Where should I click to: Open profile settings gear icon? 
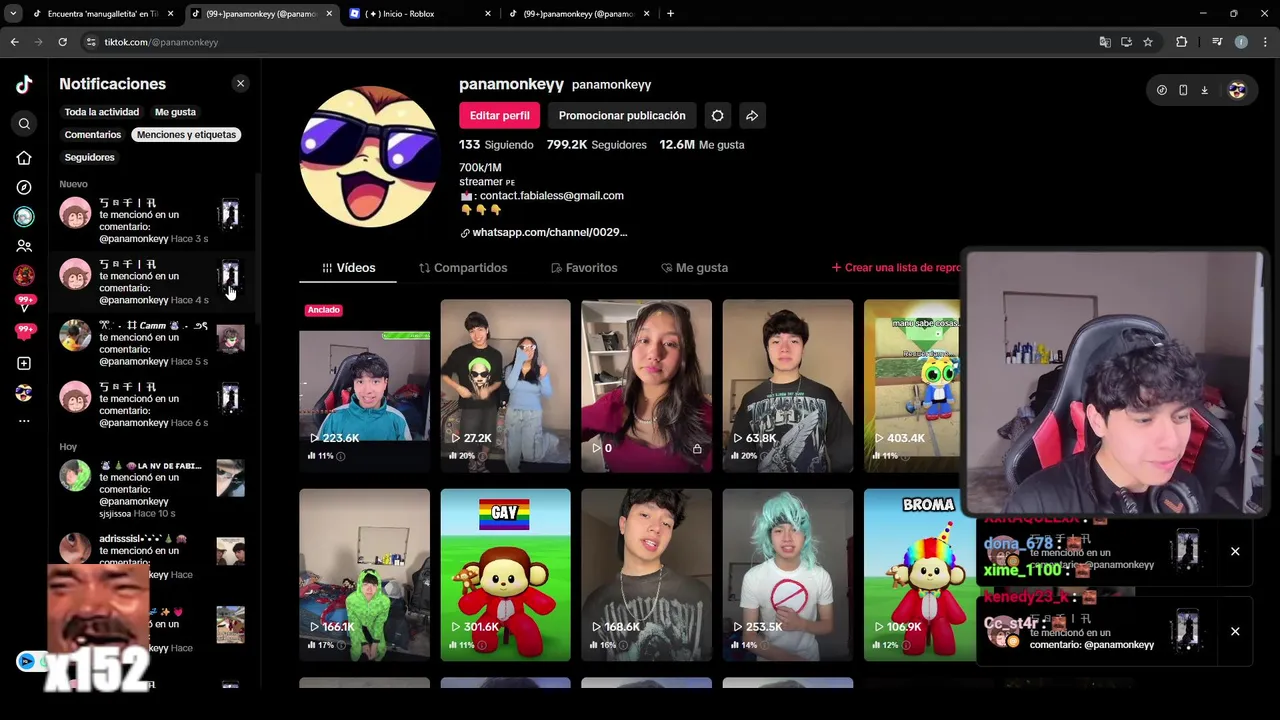pos(718,116)
